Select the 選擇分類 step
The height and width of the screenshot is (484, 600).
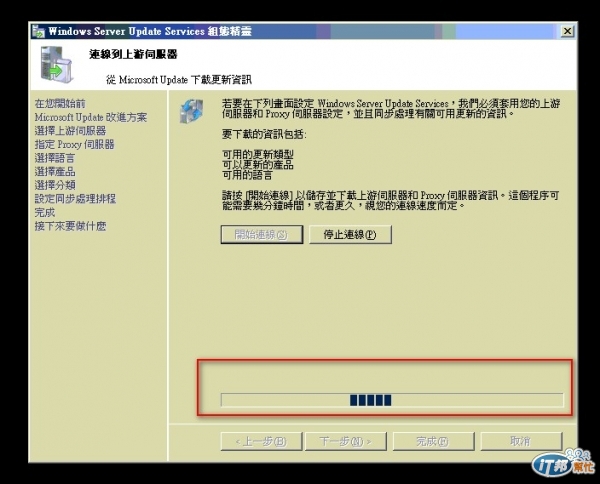[55, 185]
